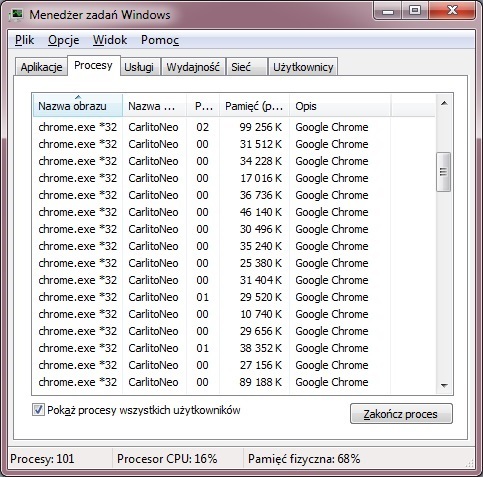Screen dimensions: 483x477
Task: Sort by Pamięć column header
Action: point(254,106)
